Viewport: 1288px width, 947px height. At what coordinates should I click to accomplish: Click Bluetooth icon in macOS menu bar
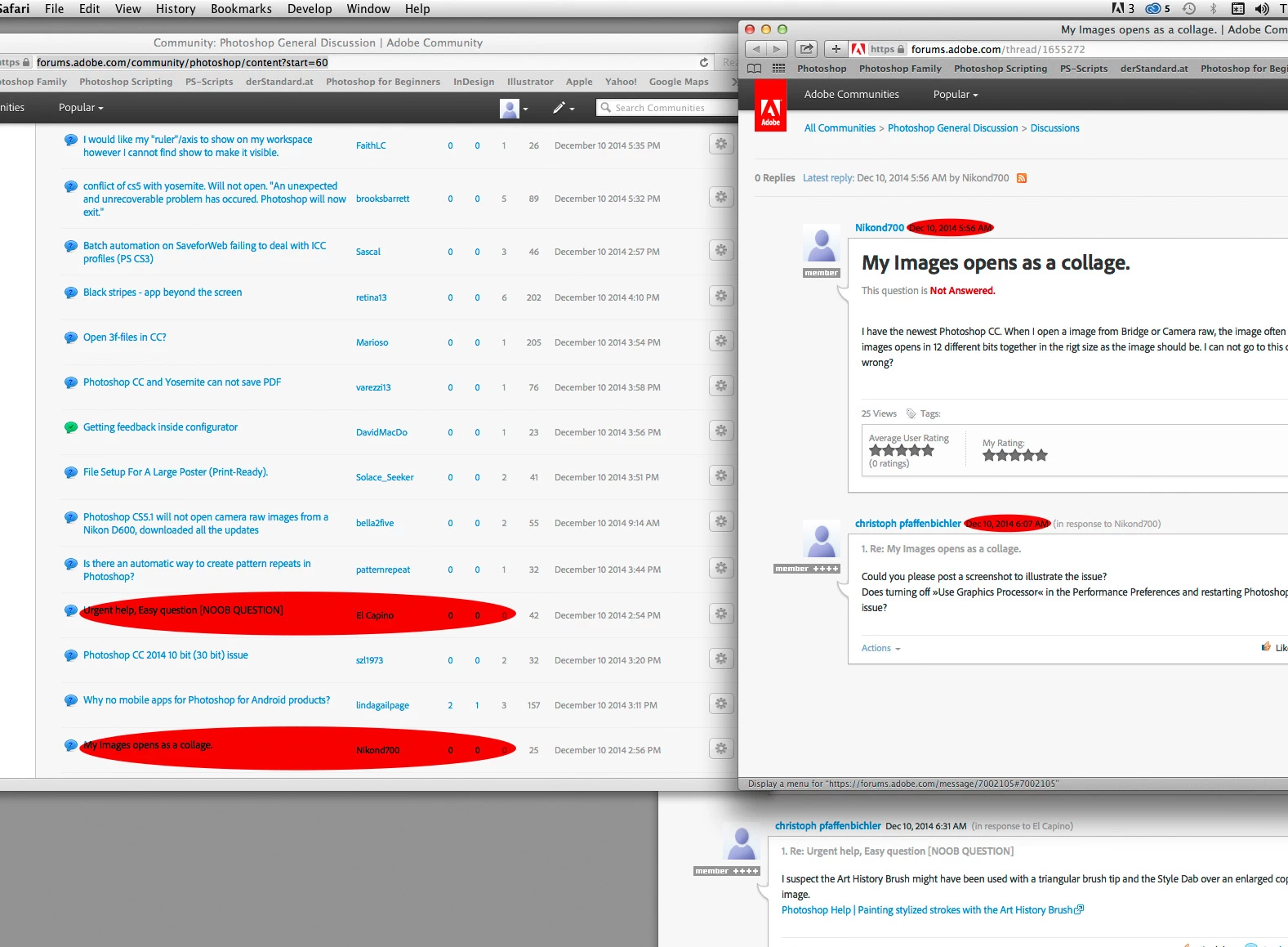(x=1213, y=9)
